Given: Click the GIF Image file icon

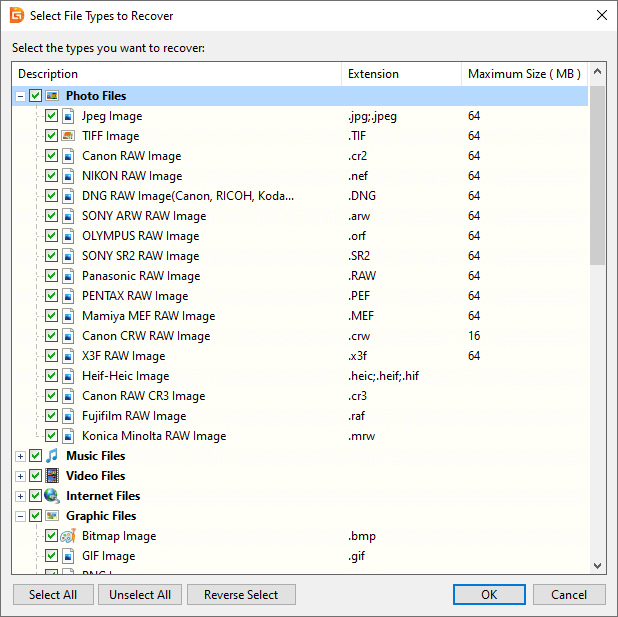Looking at the screenshot, I should [68, 556].
